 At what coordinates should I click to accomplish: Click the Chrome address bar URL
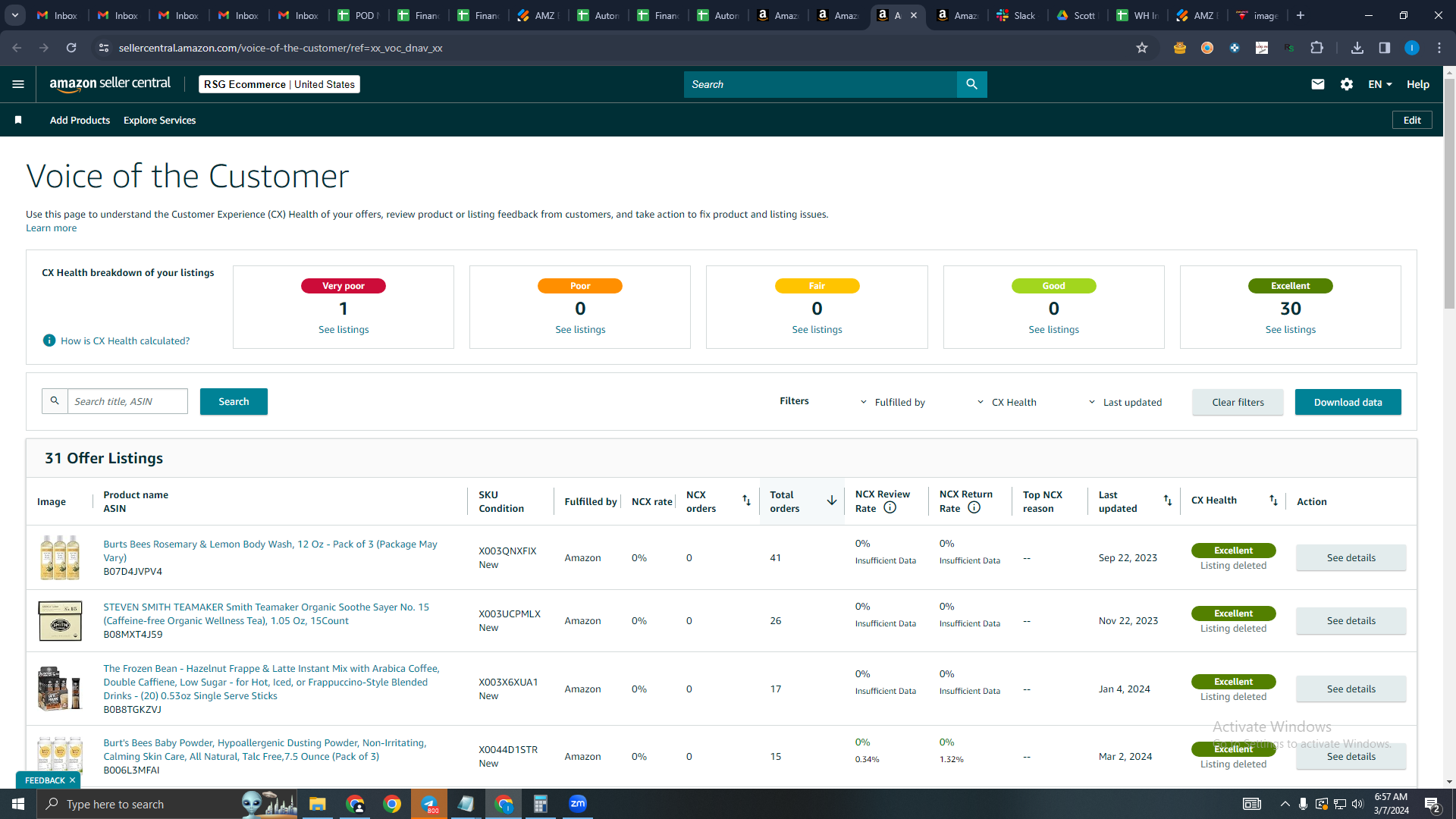281,48
